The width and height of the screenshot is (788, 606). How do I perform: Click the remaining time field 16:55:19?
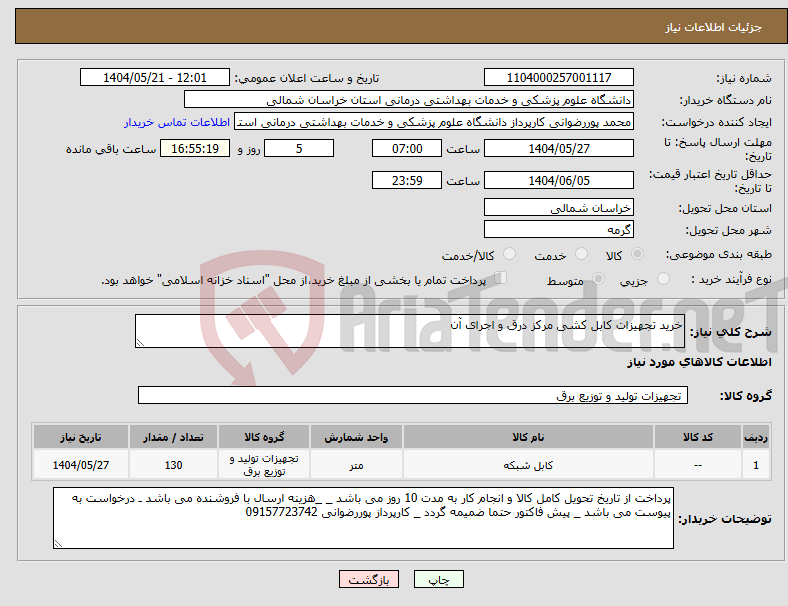195,148
